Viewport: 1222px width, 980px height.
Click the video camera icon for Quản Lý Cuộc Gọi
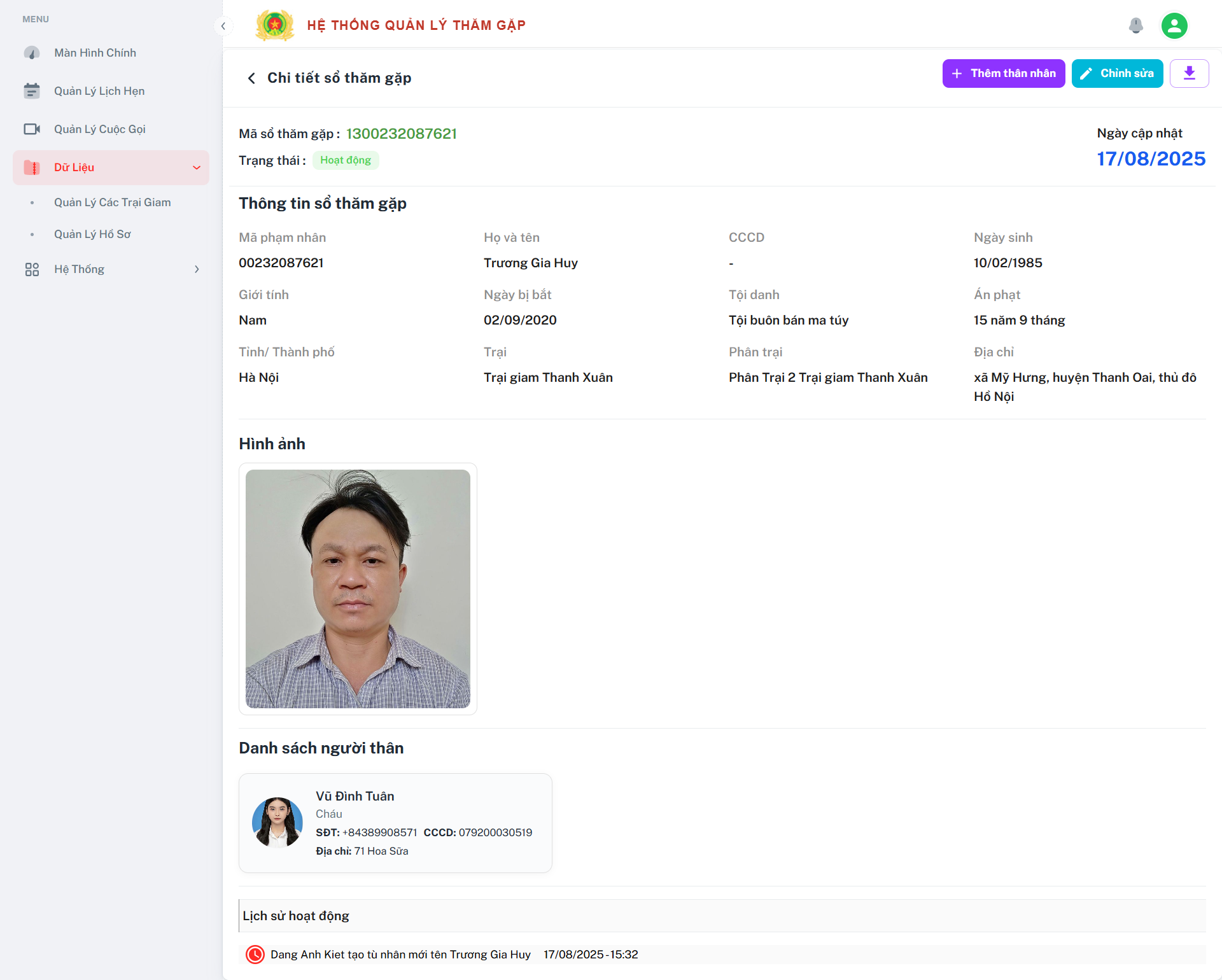[x=32, y=129]
